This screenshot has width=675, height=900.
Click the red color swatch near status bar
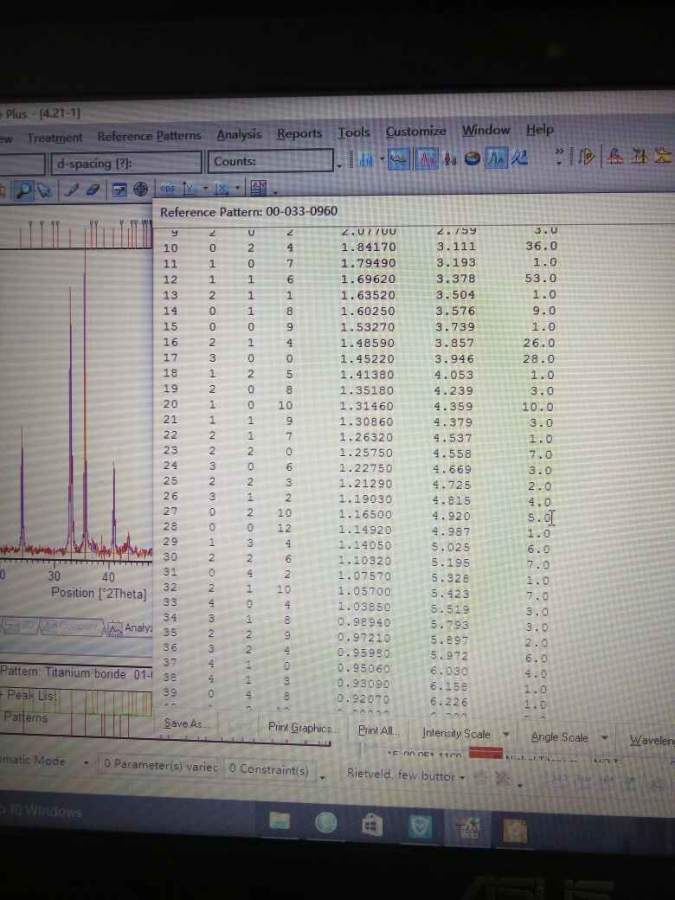click(486, 753)
